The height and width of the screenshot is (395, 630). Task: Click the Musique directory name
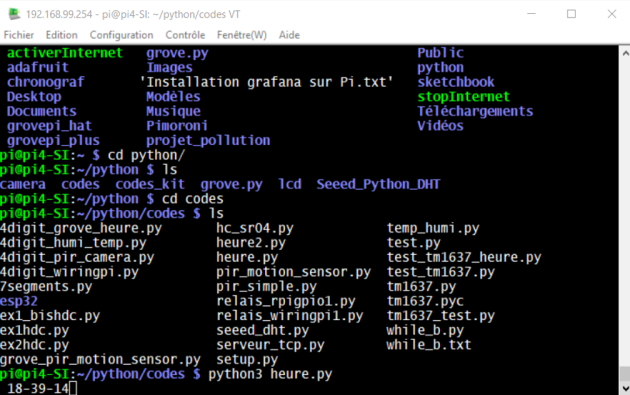[173, 111]
